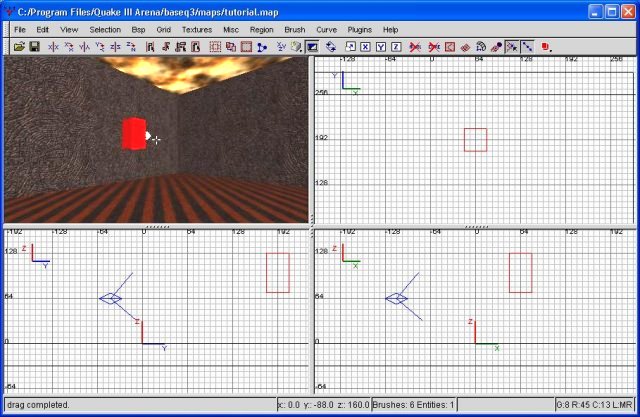Click the blue camera icon in the YZ view
The height and width of the screenshot is (417, 640).
pyautogui.click(x=111, y=298)
